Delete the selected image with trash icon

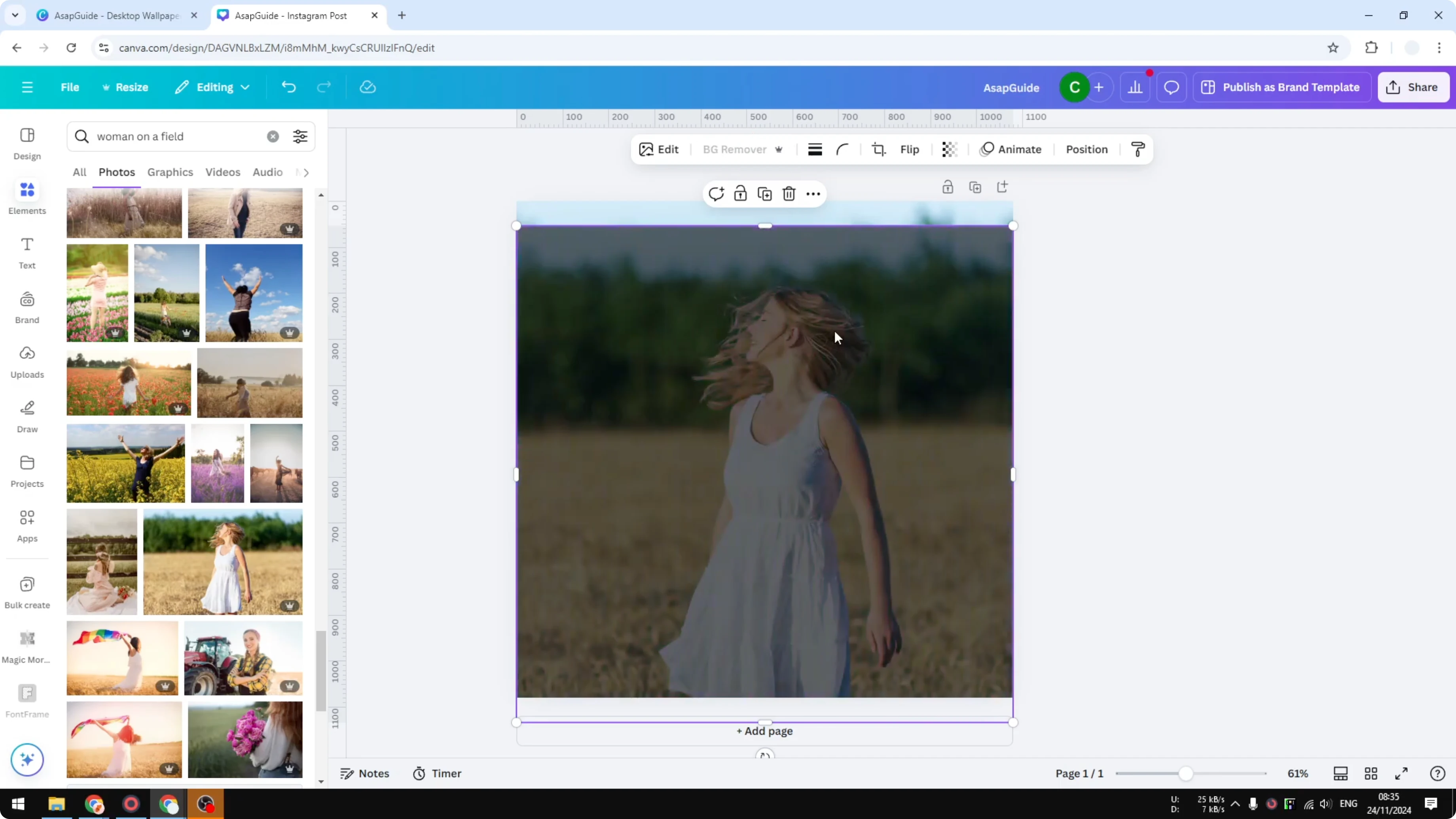(789, 193)
